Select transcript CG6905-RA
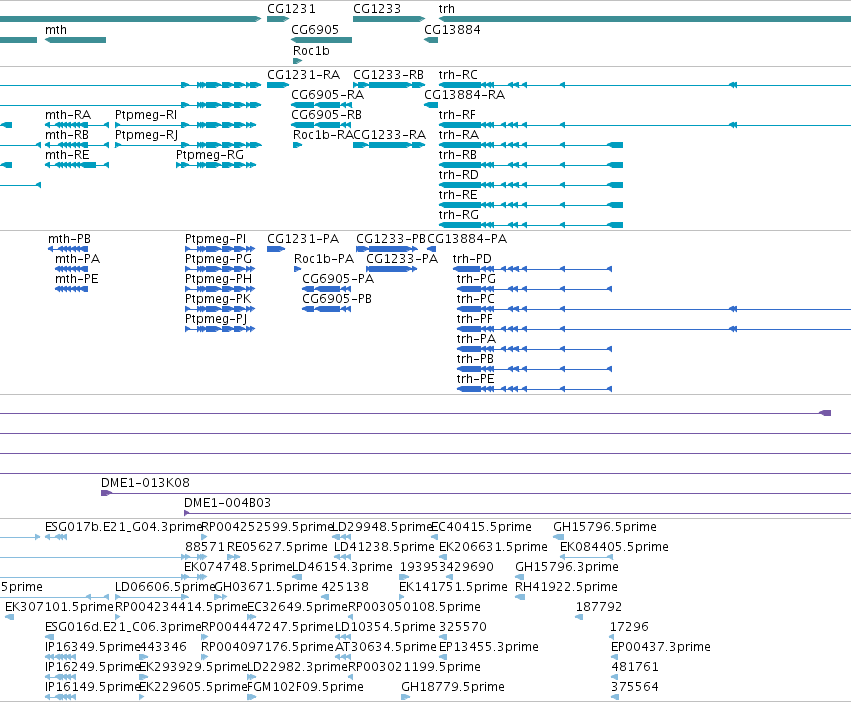851x702 pixels. point(322,105)
